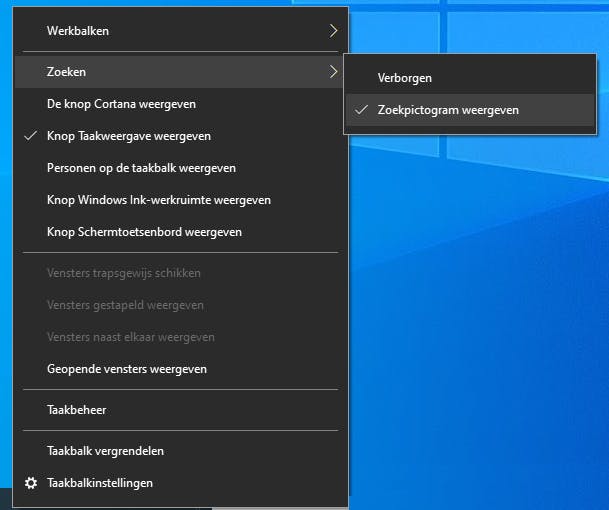Expand the Werkbalken chevron arrow

coord(333,31)
